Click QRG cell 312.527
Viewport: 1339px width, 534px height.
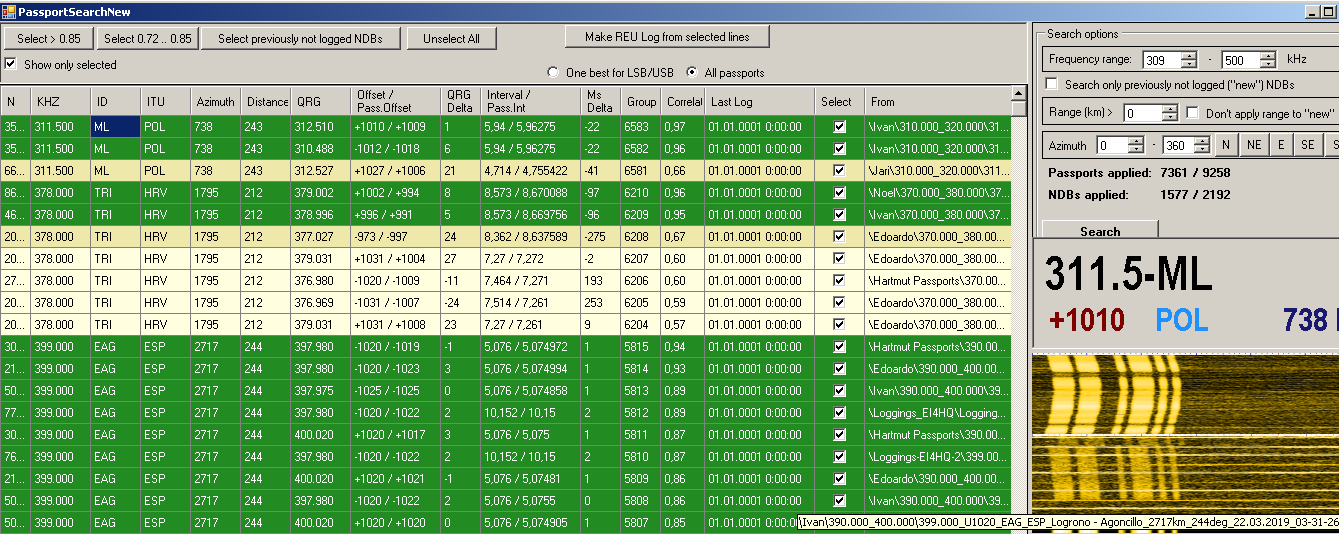(321, 170)
